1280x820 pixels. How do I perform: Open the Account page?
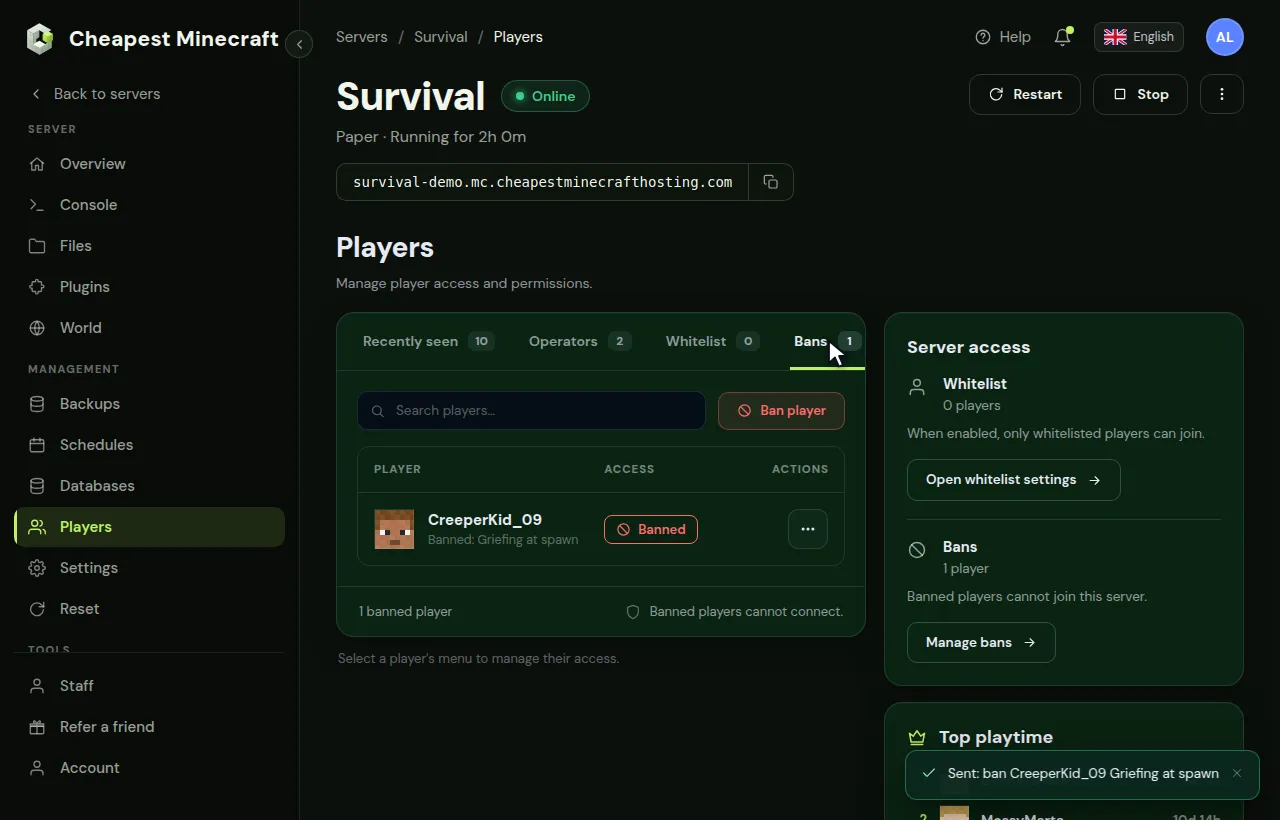(150, 768)
